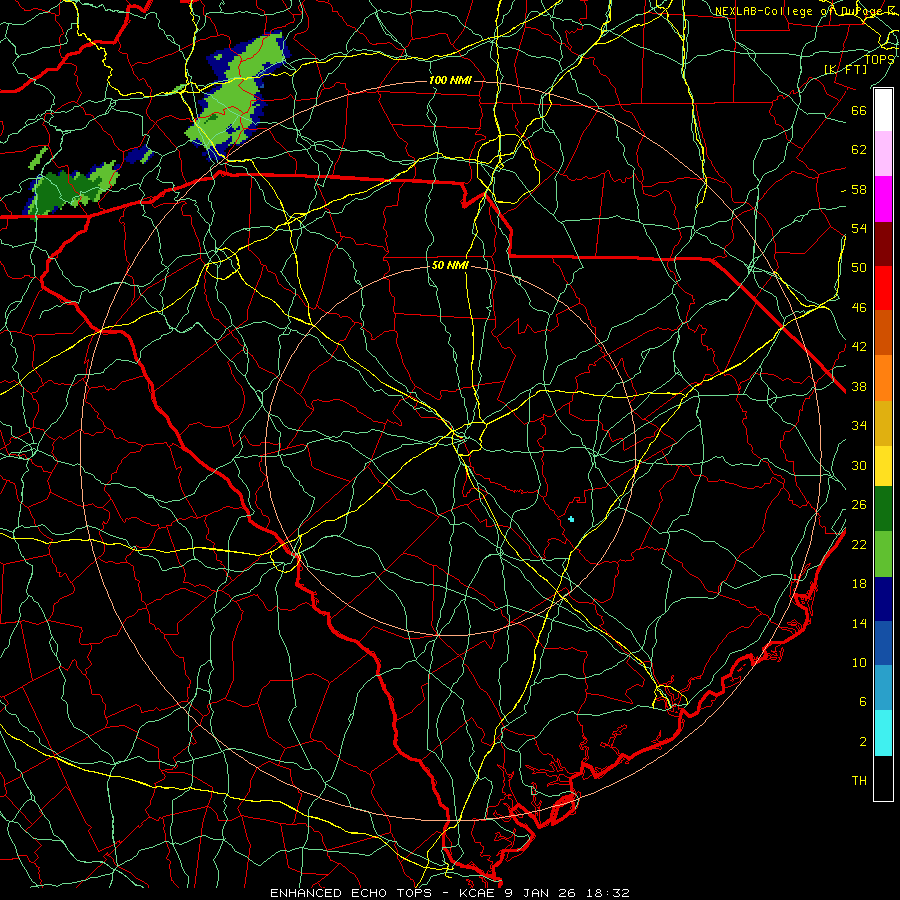900x900 pixels.
Task: Click the magenta legend swatch
Action: click(883, 199)
